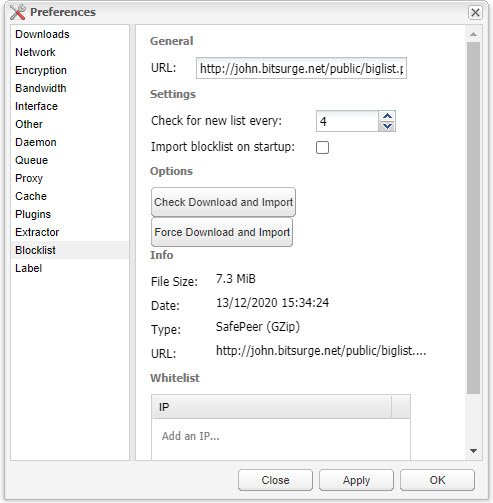Click the blocklist URL input field

(301, 68)
